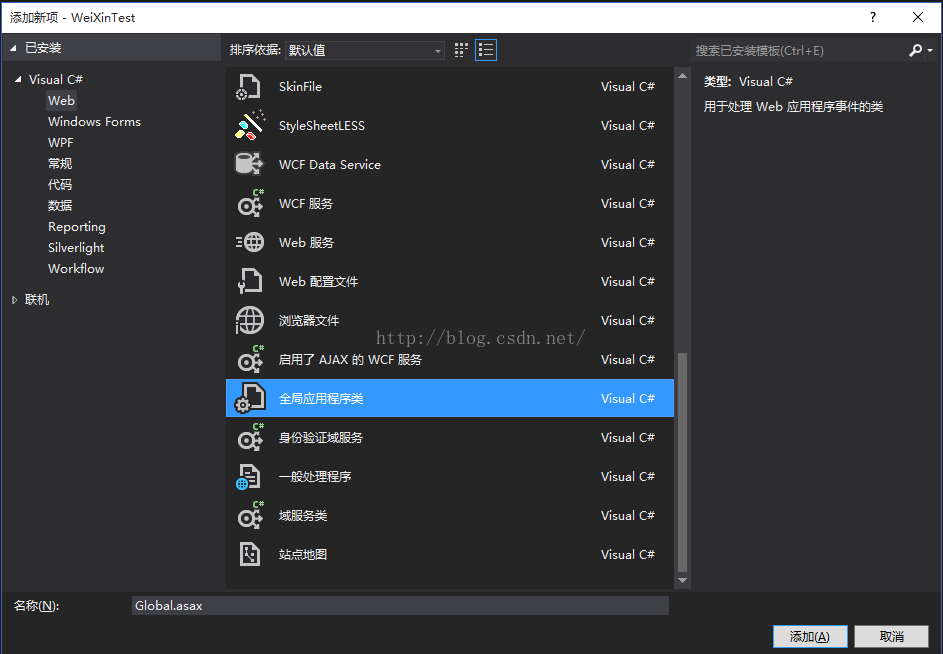Click the search magnifier icon
The image size is (943, 654).
pos(915,51)
